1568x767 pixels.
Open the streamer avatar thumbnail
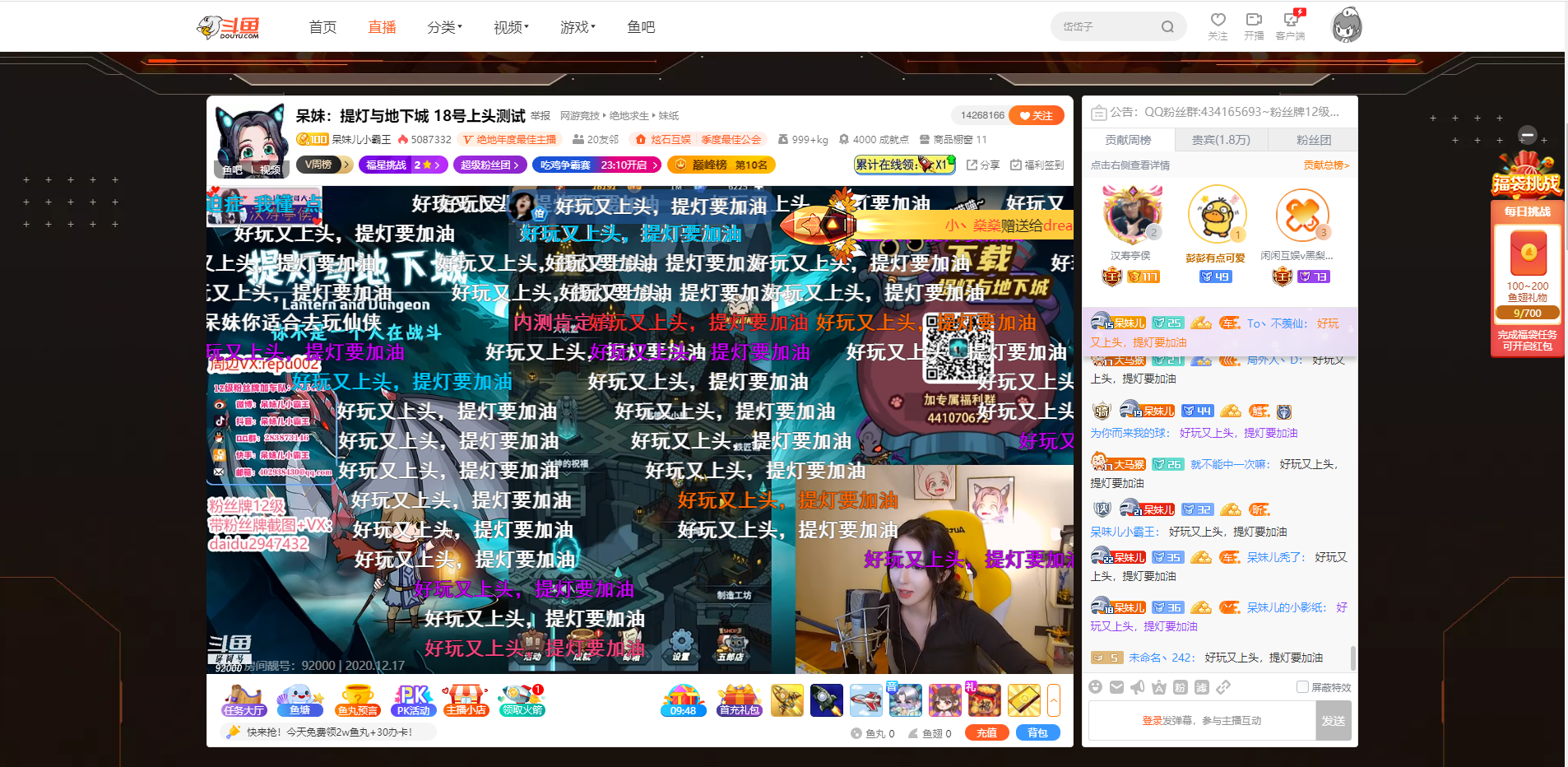pos(252,141)
